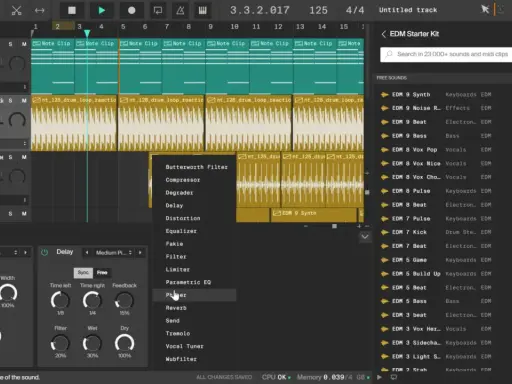
Task: Solo the third track
Action: 10,157
